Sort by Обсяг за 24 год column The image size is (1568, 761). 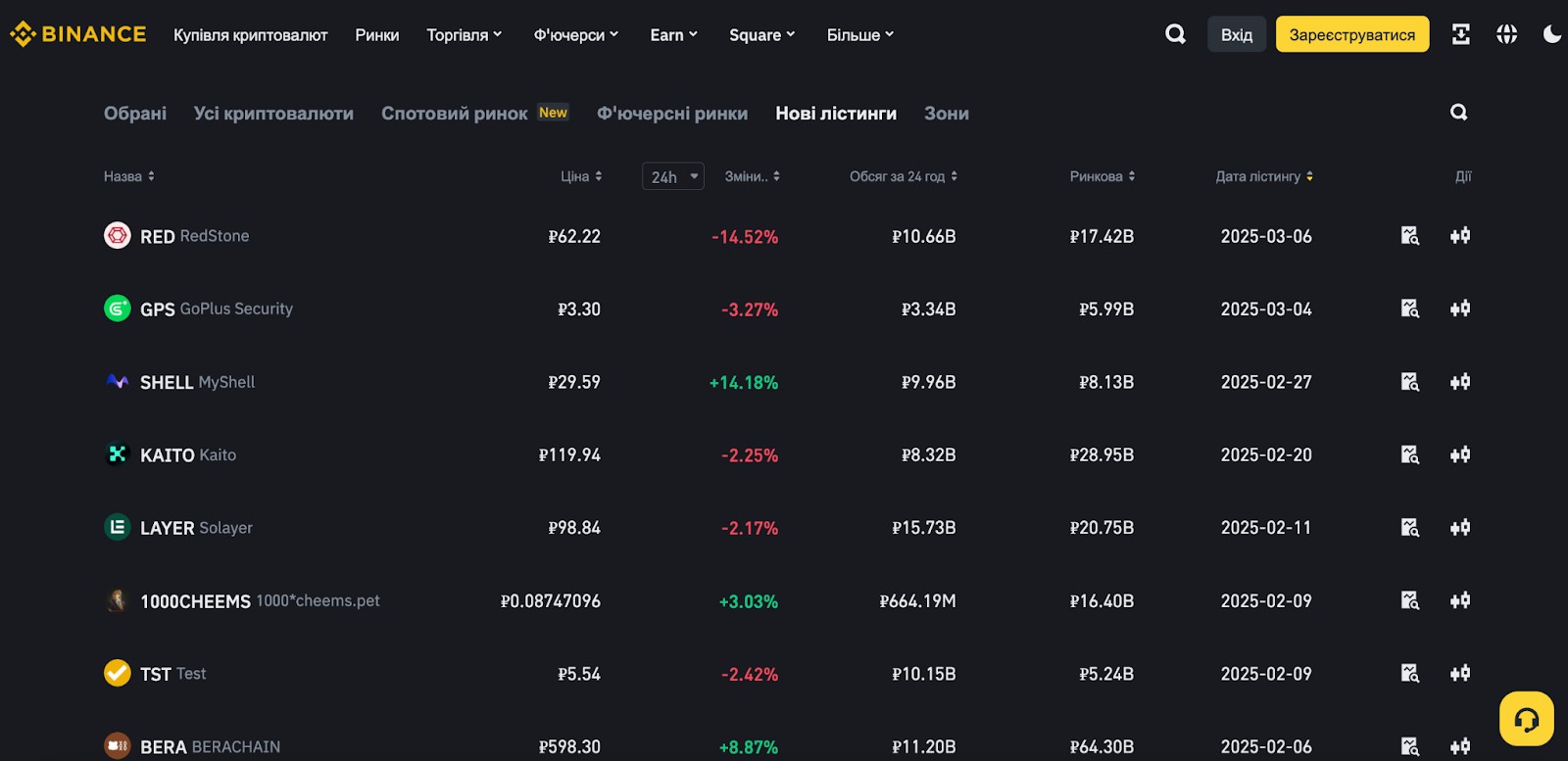904,176
